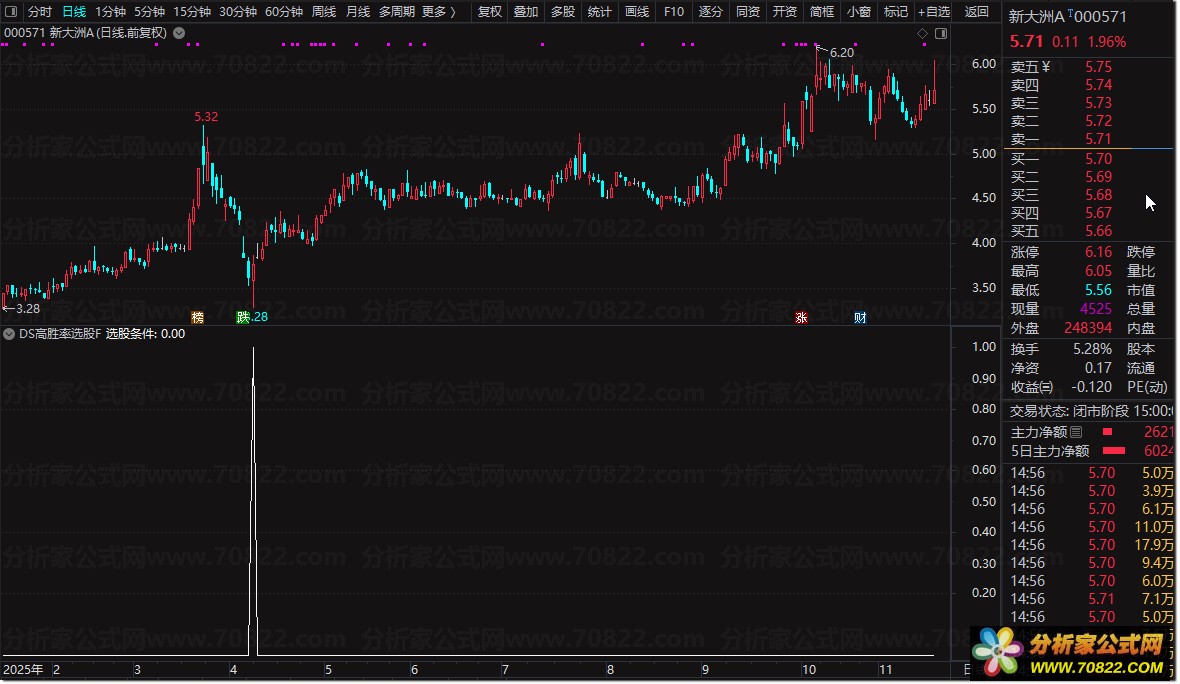Click the 分析家公式网 site logo
Image resolution: width=1180 pixels, height=684 pixels.
pyautogui.click(x=1072, y=652)
